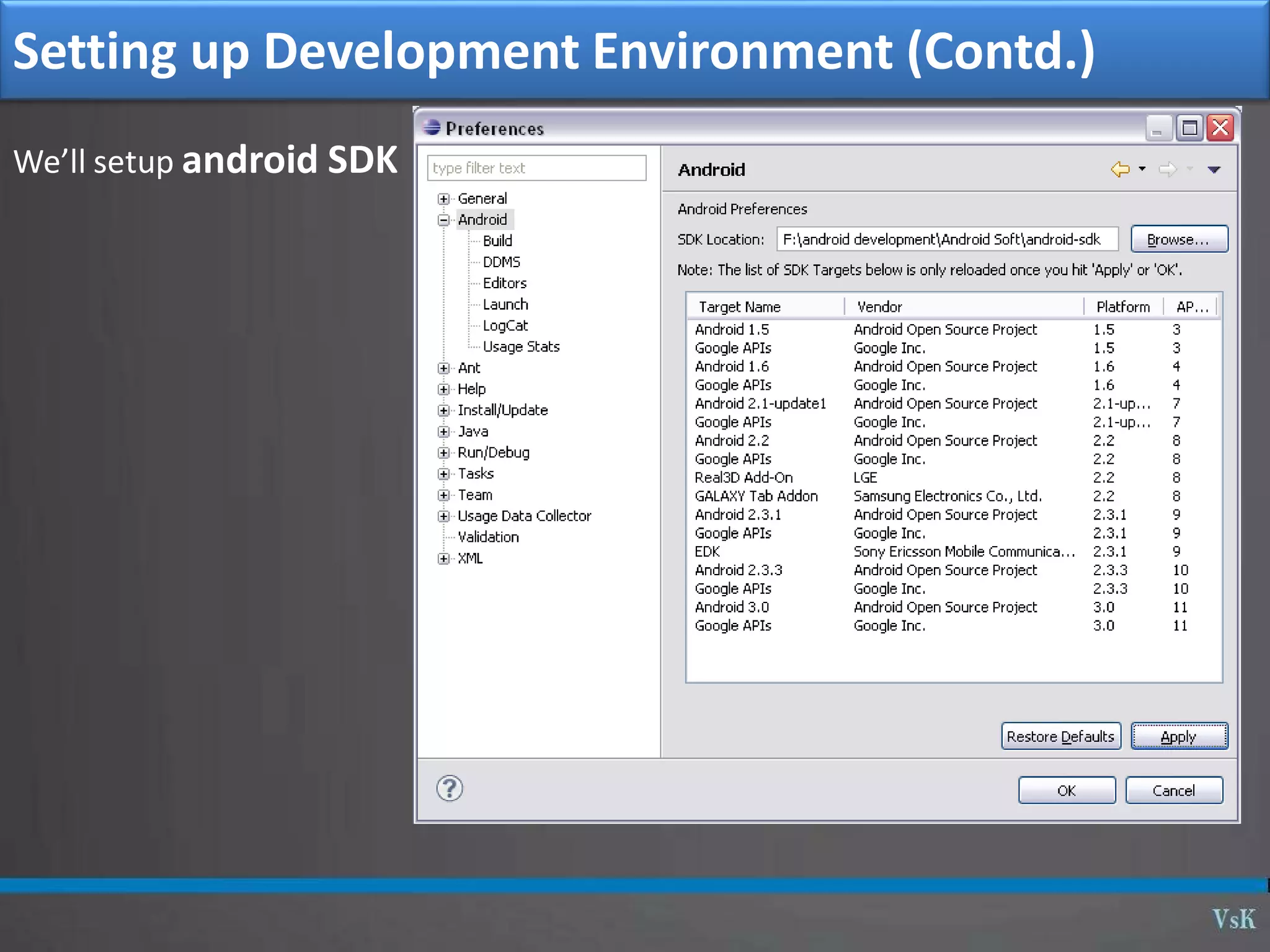Click the Browse... button
Image resolution: width=1270 pixels, height=952 pixels.
[1179, 239]
